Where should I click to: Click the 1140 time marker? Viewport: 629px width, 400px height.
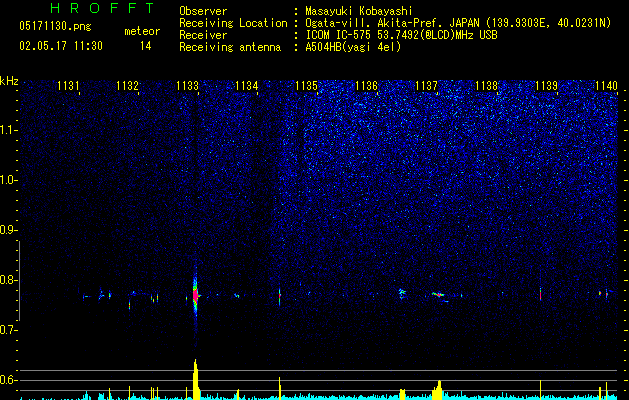click(607, 86)
